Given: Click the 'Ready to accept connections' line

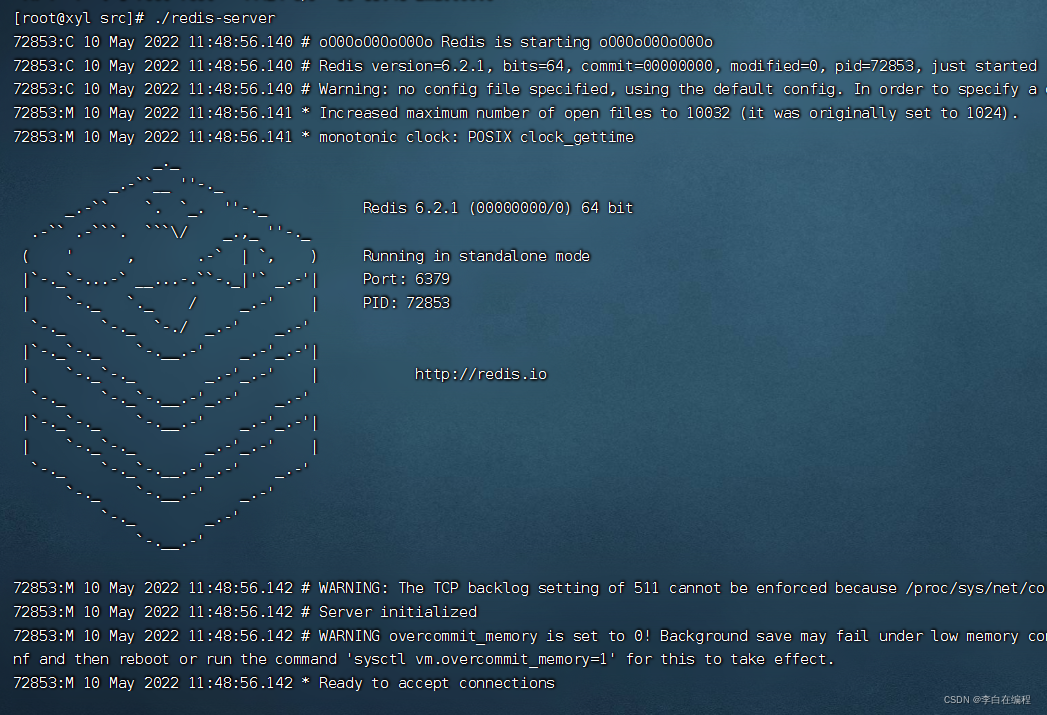Looking at the screenshot, I should coord(284,683).
